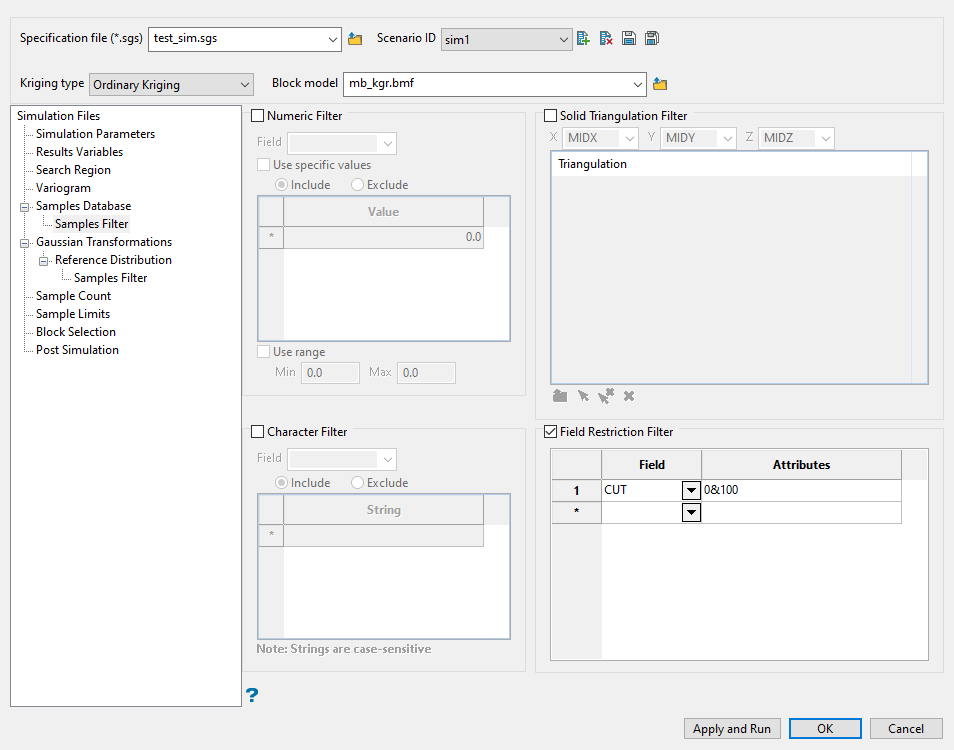Select Variogram in the tree
Image resolution: width=954 pixels, height=750 pixels.
pyautogui.click(x=63, y=188)
